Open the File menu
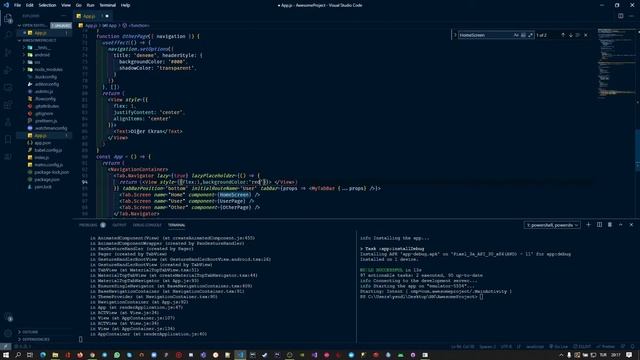Screen dimensions: 640x360 coord(17,5)
